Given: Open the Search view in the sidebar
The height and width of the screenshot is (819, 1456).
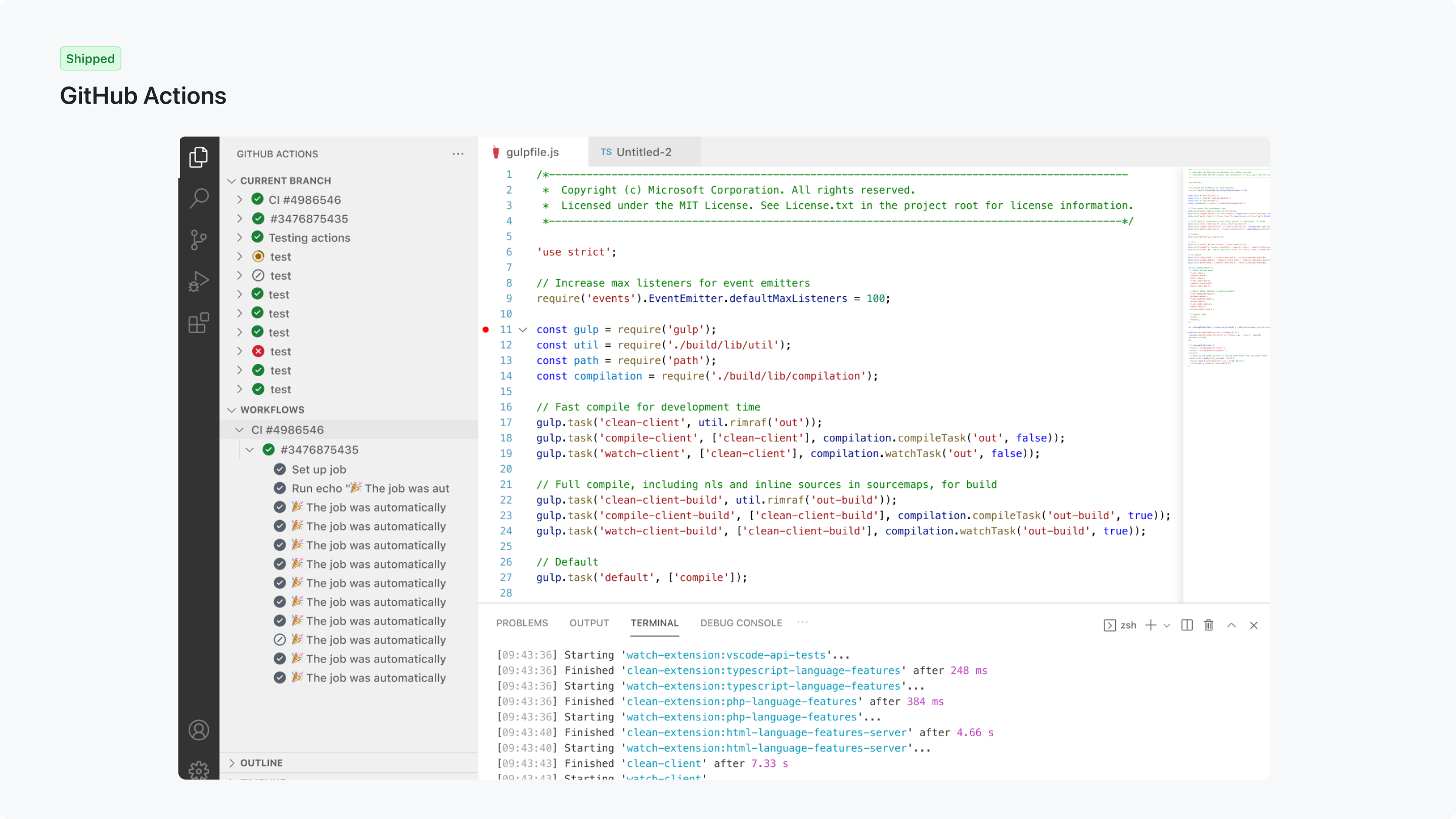Looking at the screenshot, I should (x=198, y=198).
